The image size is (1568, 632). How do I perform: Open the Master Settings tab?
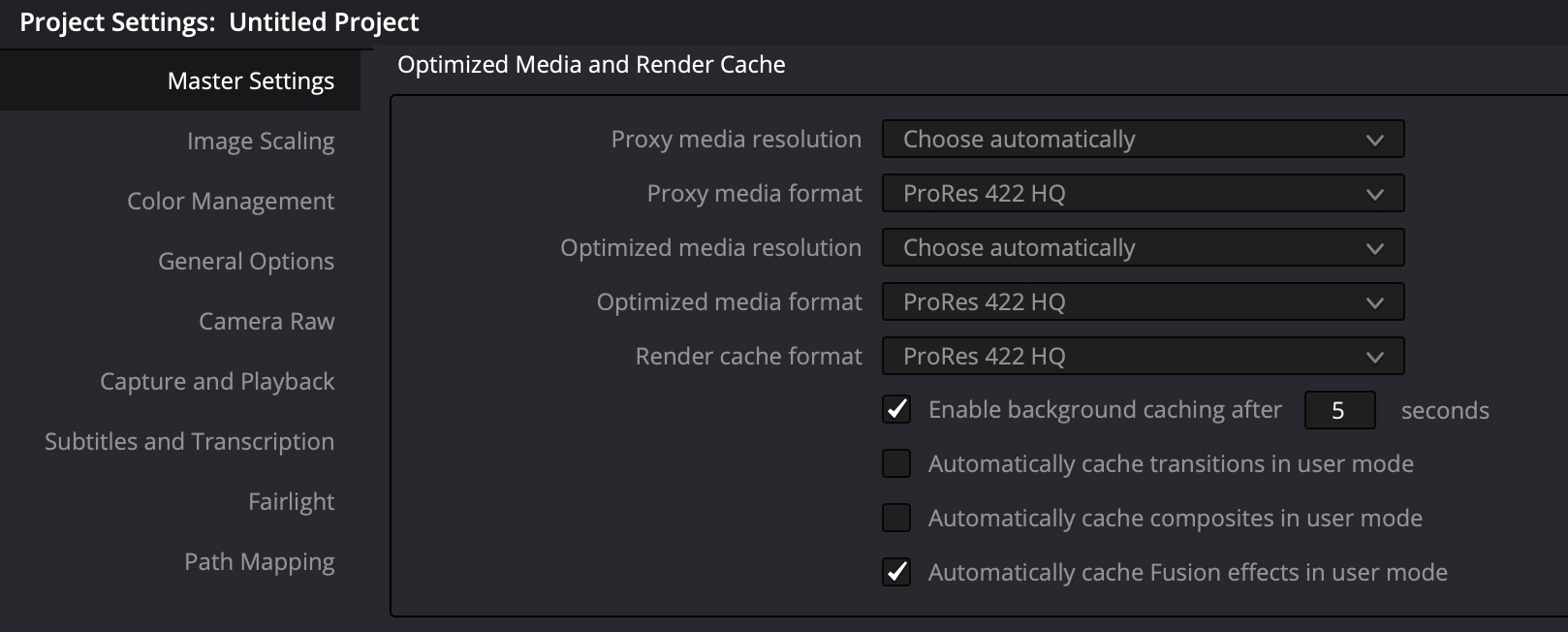(250, 80)
